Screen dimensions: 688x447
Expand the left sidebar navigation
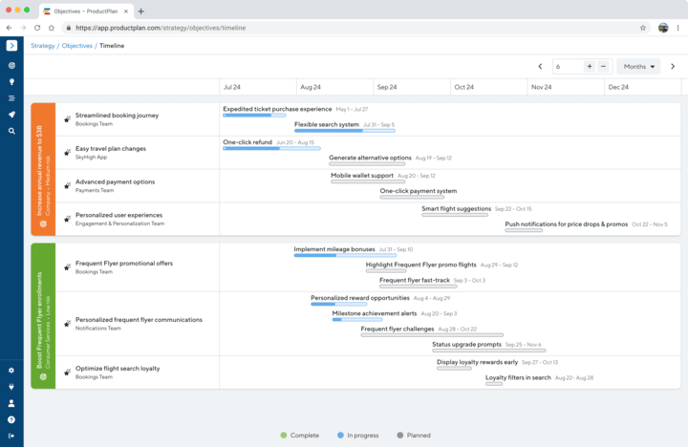pos(11,46)
